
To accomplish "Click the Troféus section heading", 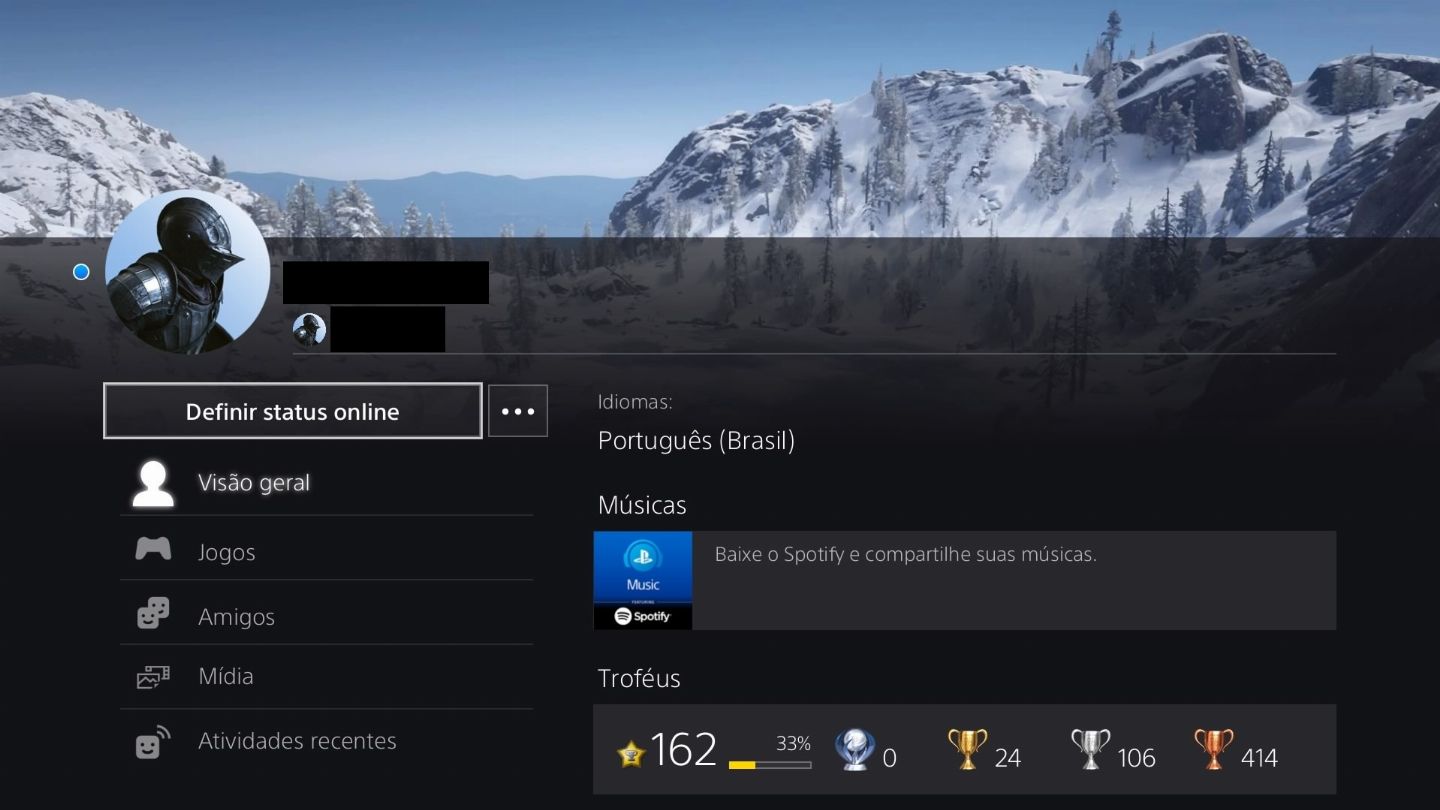I will click(x=639, y=678).
